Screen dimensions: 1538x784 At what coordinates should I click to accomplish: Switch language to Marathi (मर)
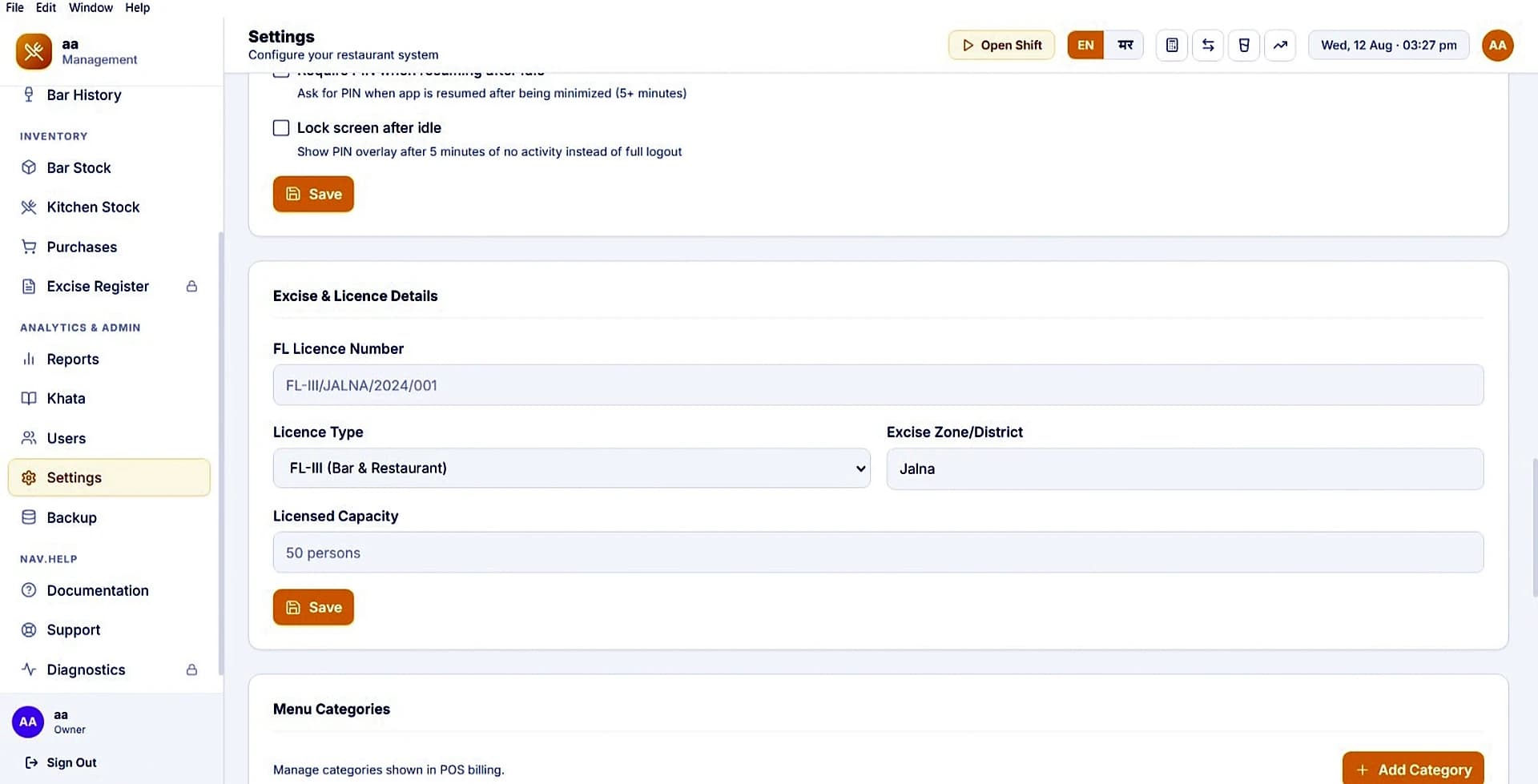1125,45
